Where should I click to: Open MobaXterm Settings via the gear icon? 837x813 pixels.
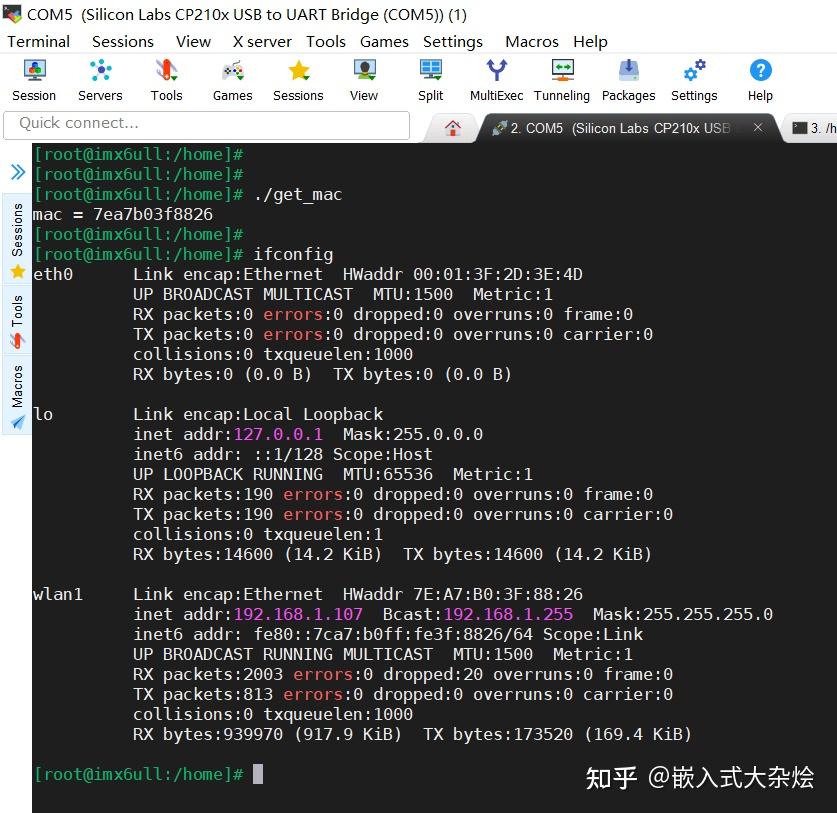(x=693, y=78)
